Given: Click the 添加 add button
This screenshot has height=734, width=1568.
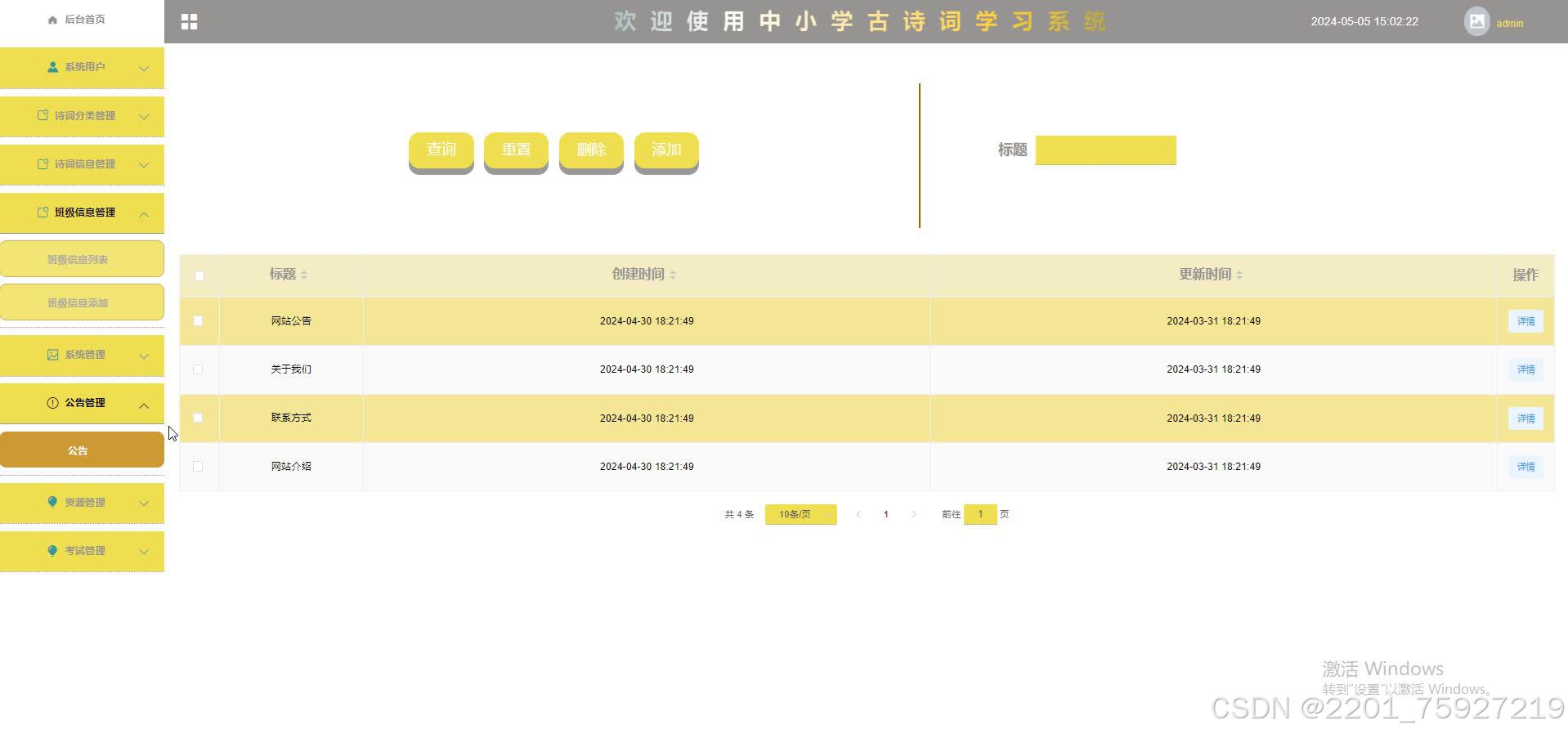Looking at the screenshot, I should pos(666,152).
